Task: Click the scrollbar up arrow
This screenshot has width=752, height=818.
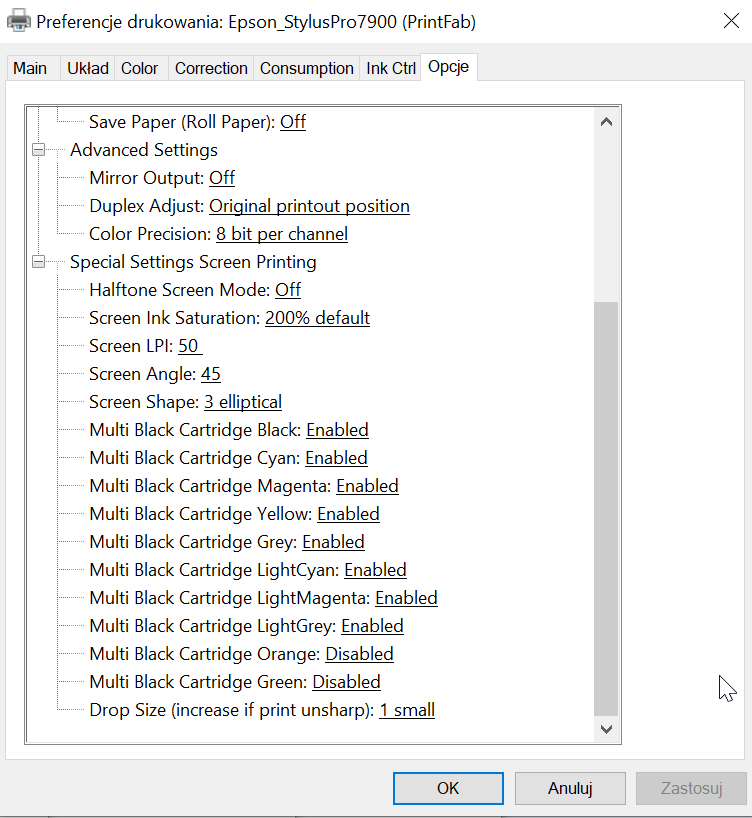Action: pyautogui.click(x=605, y=122)
